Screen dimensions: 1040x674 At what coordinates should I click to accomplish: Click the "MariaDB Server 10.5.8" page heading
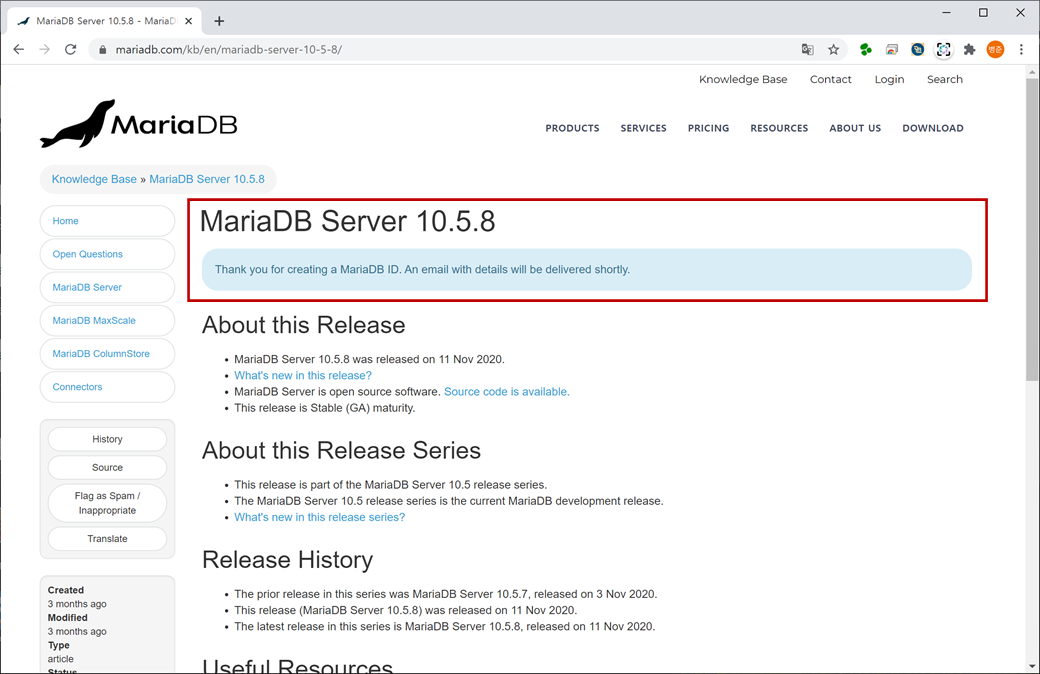(x=348, y=222)
